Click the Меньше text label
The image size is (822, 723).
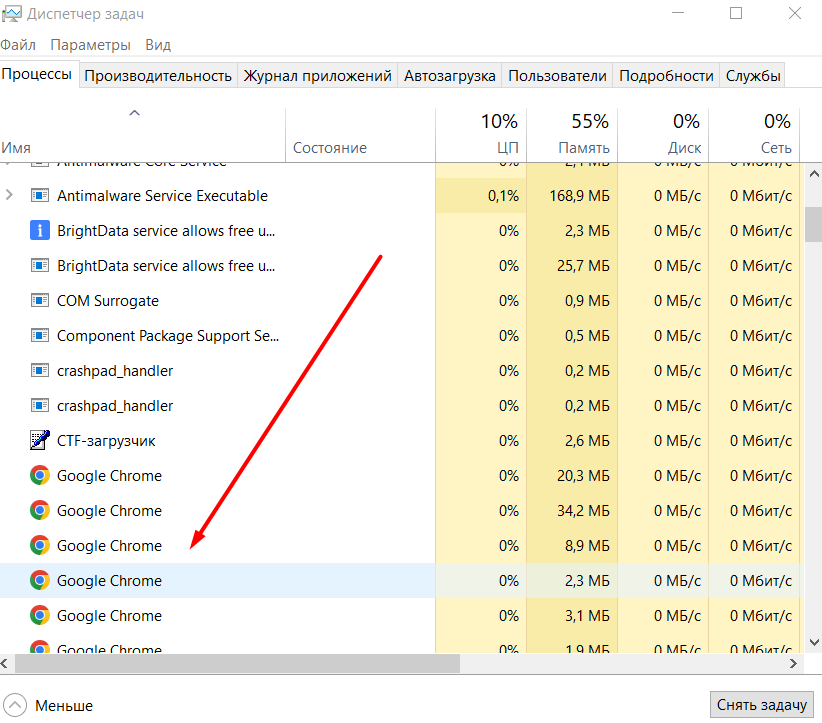coord(64,706)
